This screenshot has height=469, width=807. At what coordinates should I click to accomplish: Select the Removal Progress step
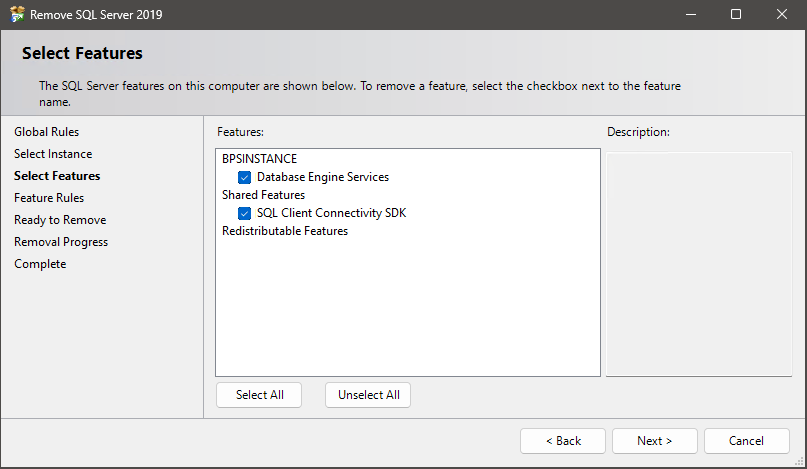(61, 242)
